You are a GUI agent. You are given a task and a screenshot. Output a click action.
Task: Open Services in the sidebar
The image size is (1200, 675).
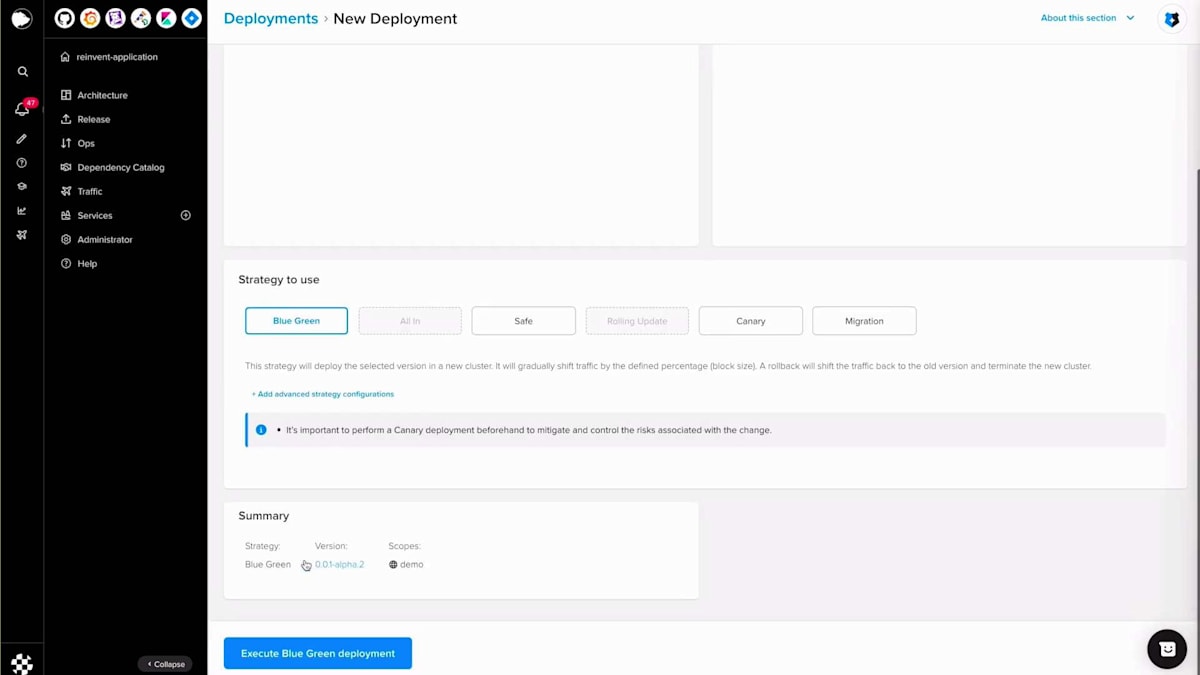point(86,215)
